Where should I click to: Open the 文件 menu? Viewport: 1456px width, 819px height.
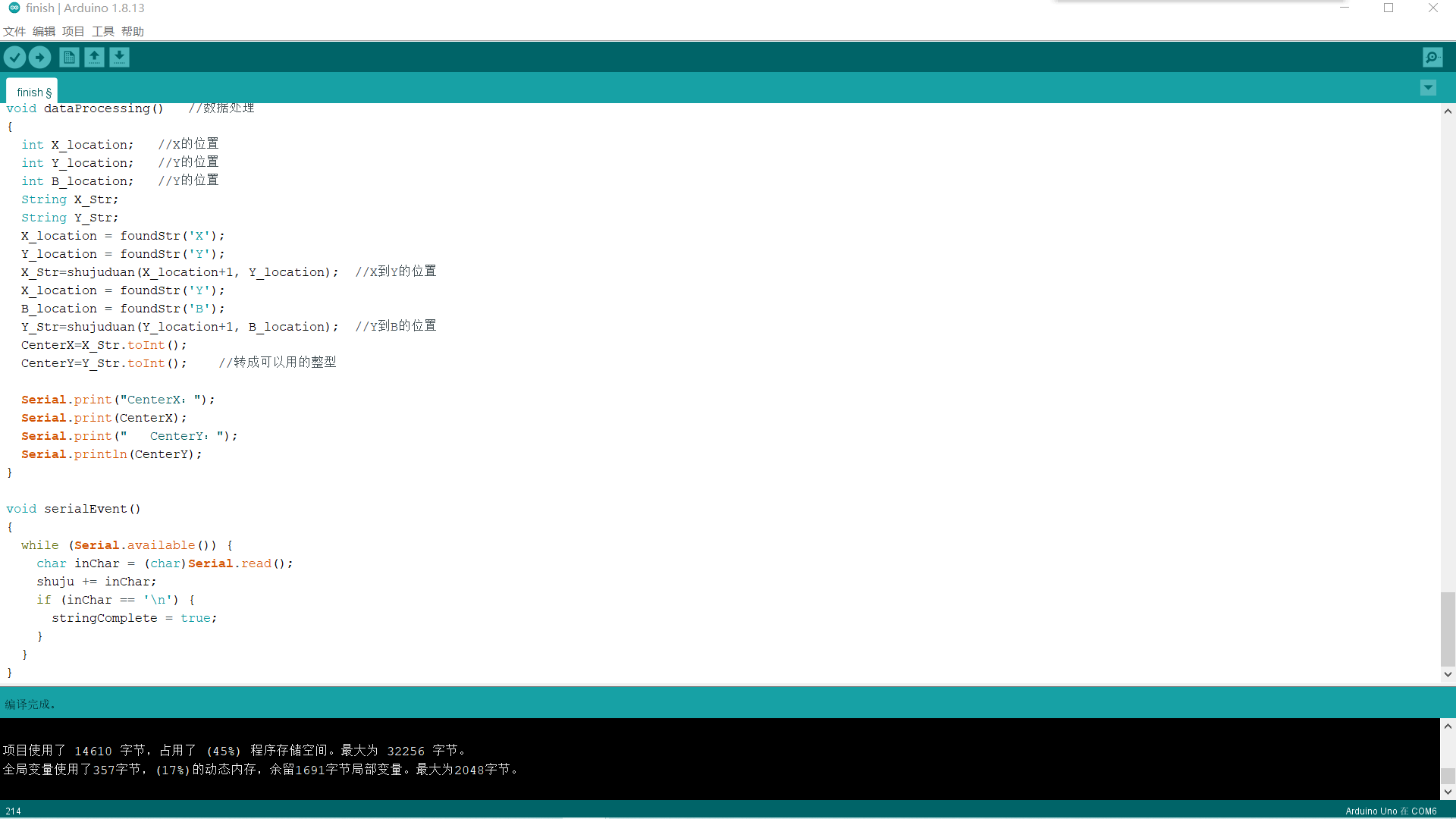[14, 31]
